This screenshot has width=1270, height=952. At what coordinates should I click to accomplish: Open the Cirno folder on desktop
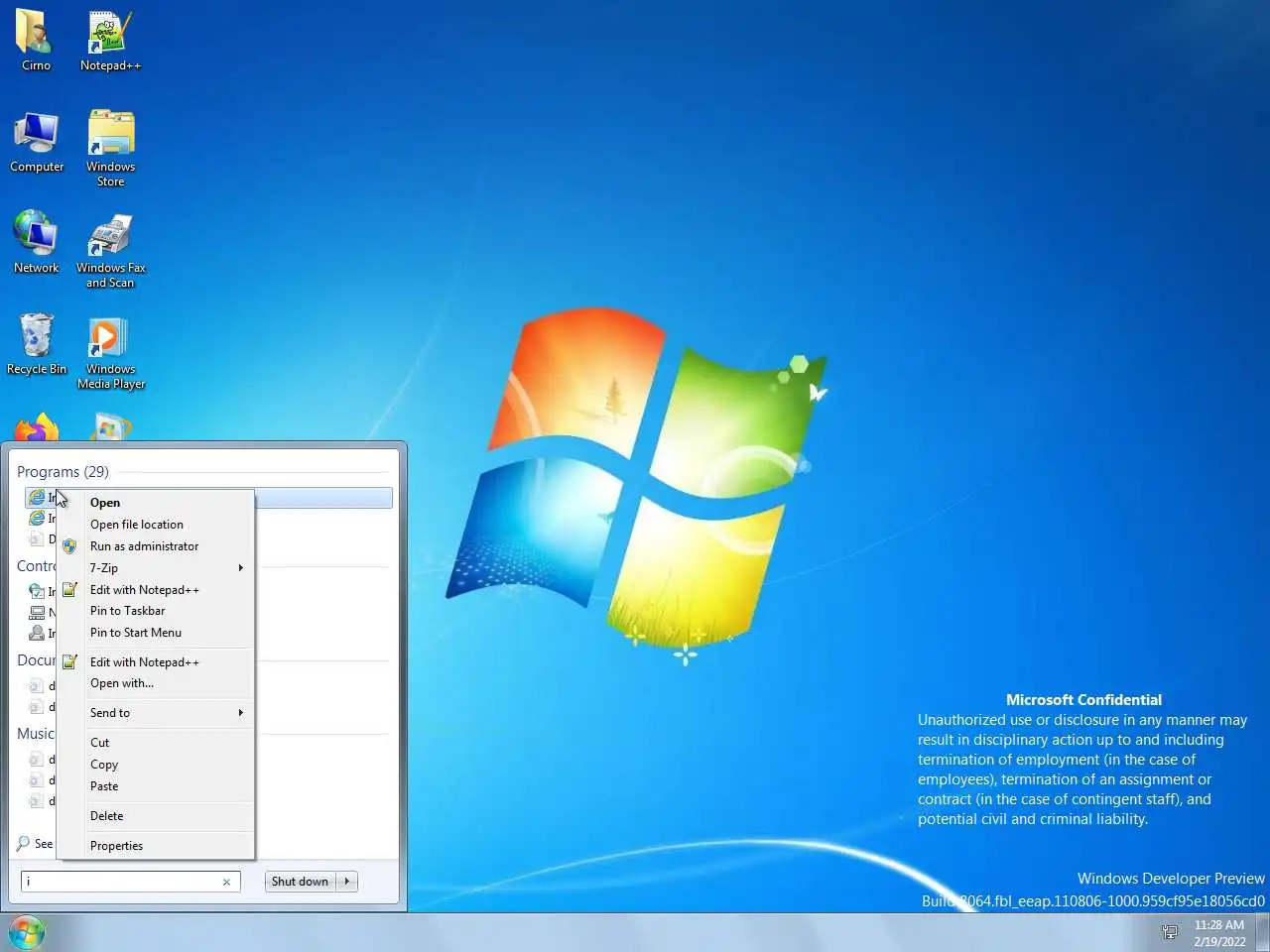click(36, 40)
